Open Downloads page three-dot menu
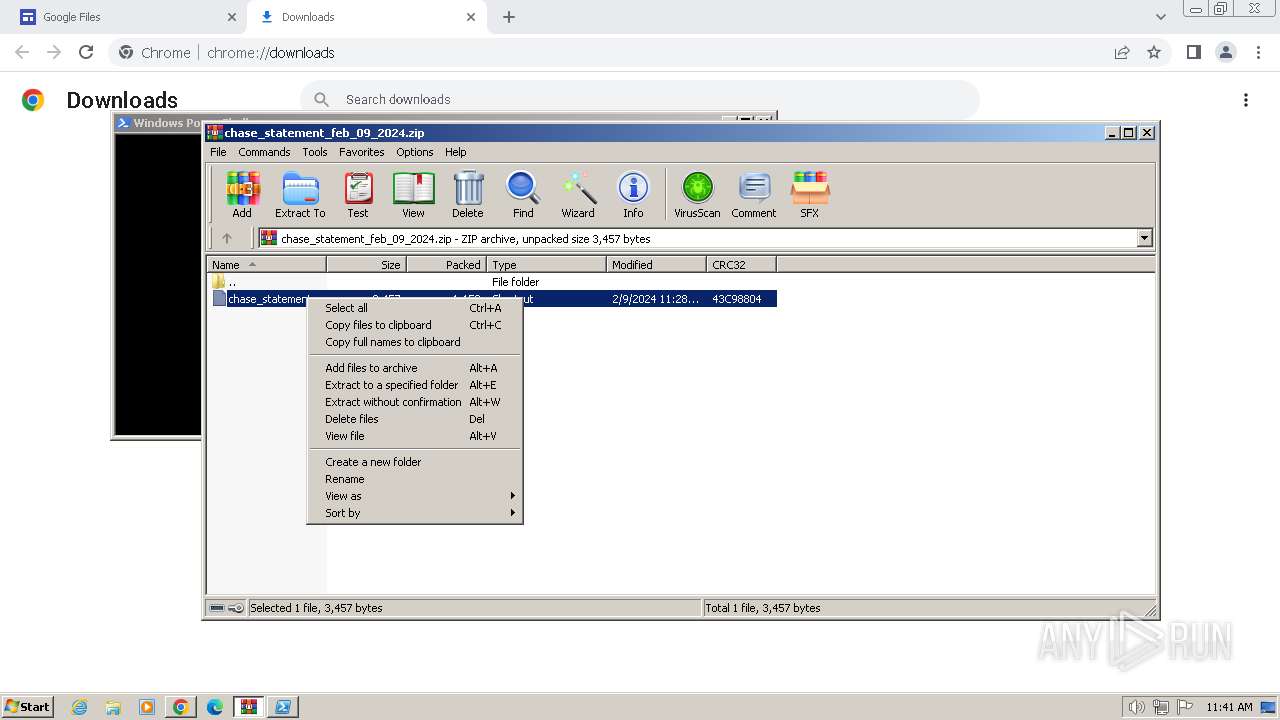 [1246, 100]
